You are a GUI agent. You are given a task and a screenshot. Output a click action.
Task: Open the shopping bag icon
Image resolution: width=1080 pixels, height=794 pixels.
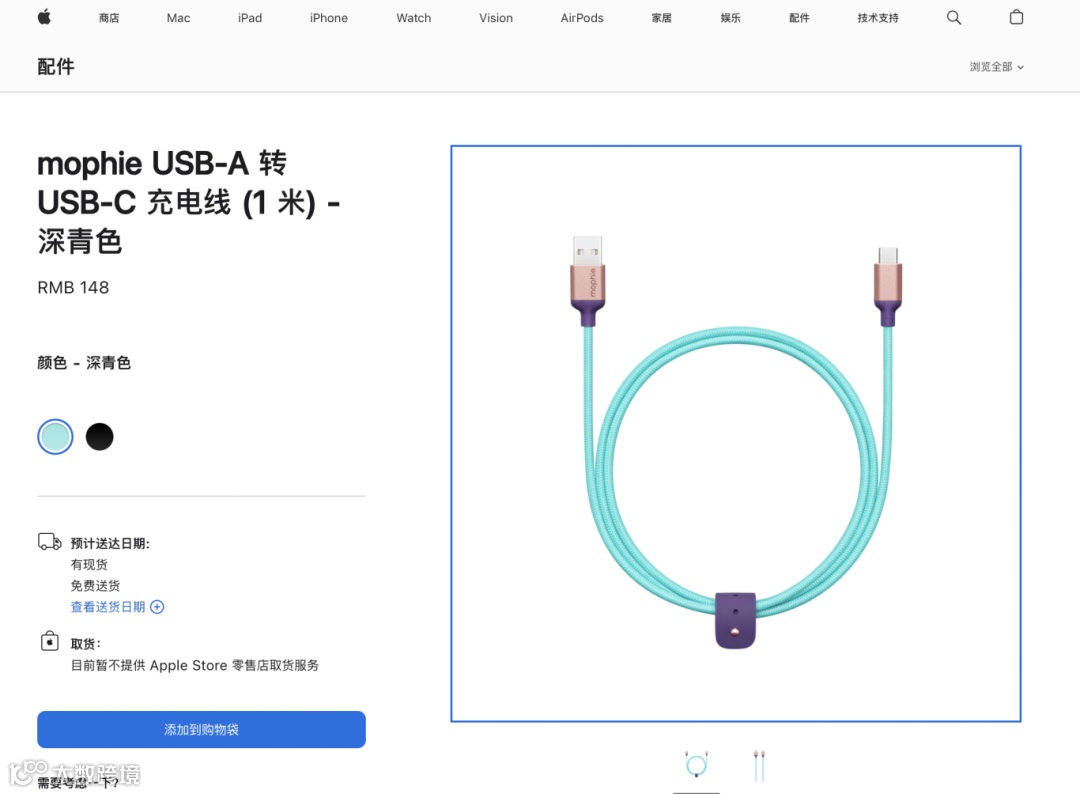[x=1016, y=17]
